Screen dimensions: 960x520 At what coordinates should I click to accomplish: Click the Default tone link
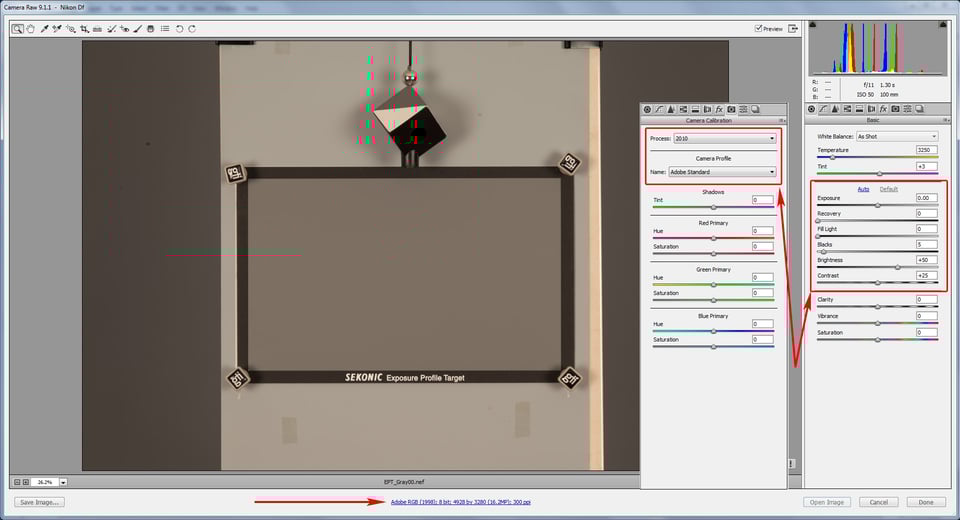[888, 189]
